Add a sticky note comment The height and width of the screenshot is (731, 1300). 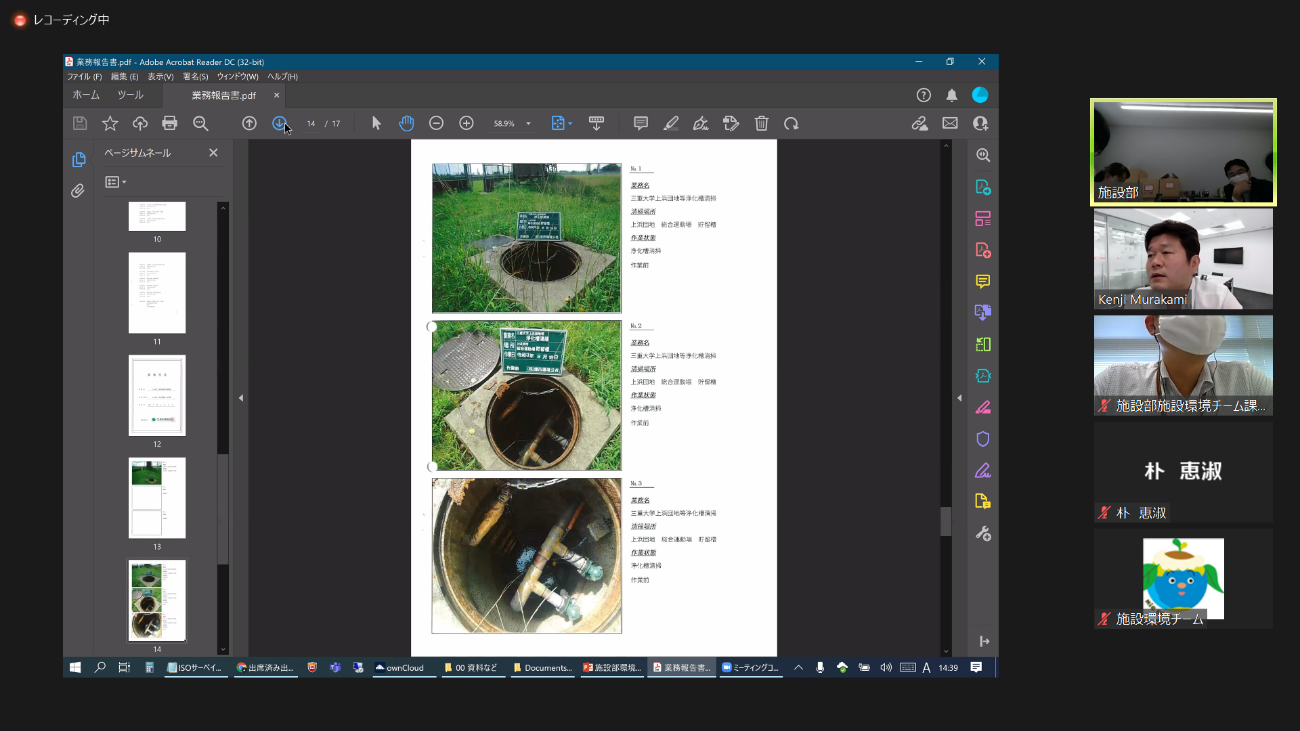(641, 123)
